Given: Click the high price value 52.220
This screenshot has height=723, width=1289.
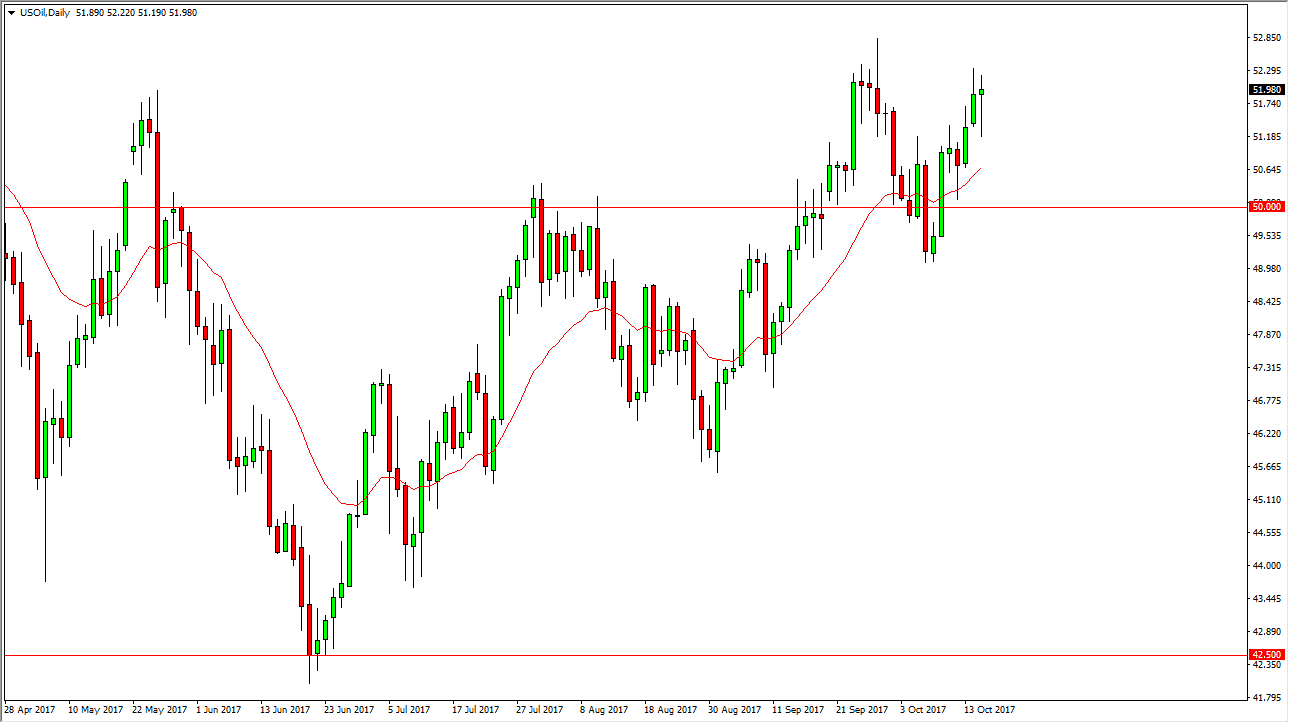Looking at the screenshot, I should (x=120, y=12).
